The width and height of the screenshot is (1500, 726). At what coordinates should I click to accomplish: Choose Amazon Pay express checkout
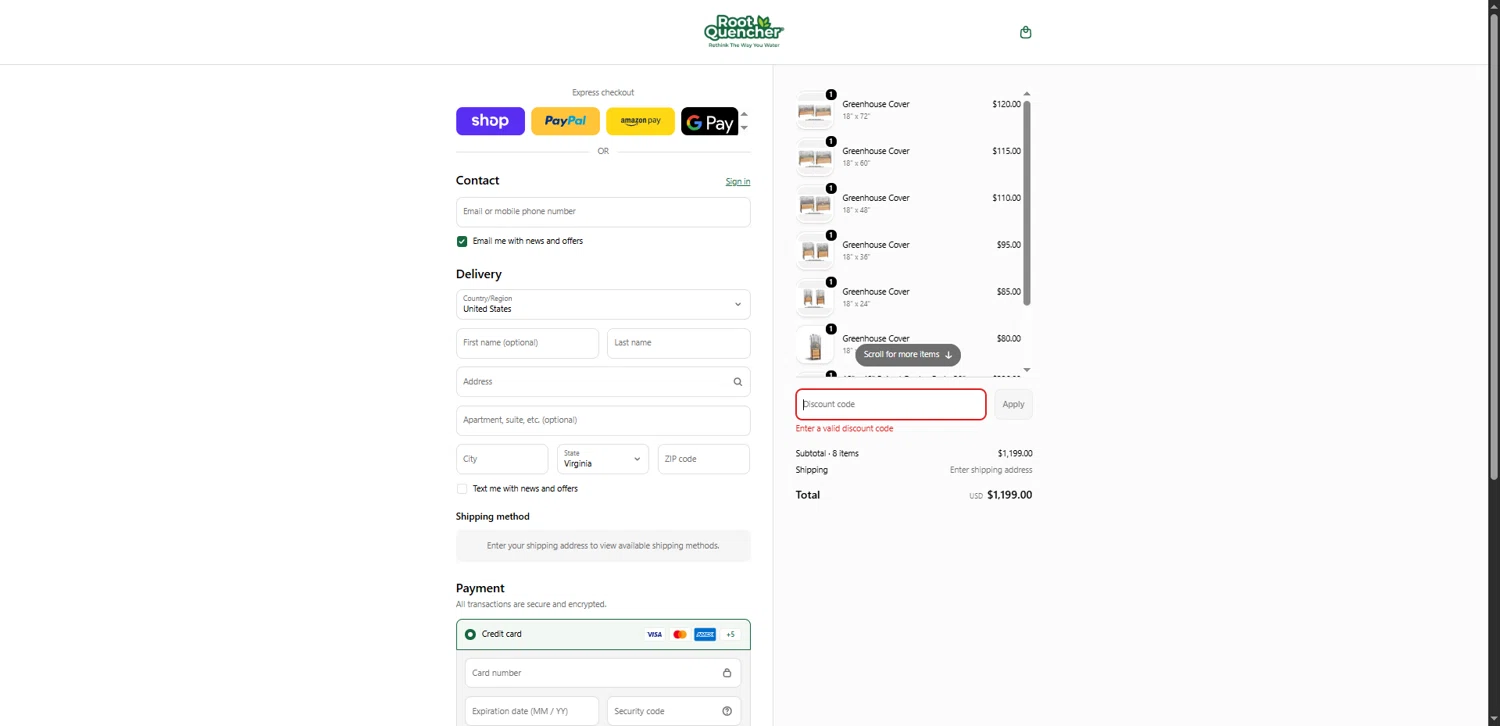click(640, 121)
